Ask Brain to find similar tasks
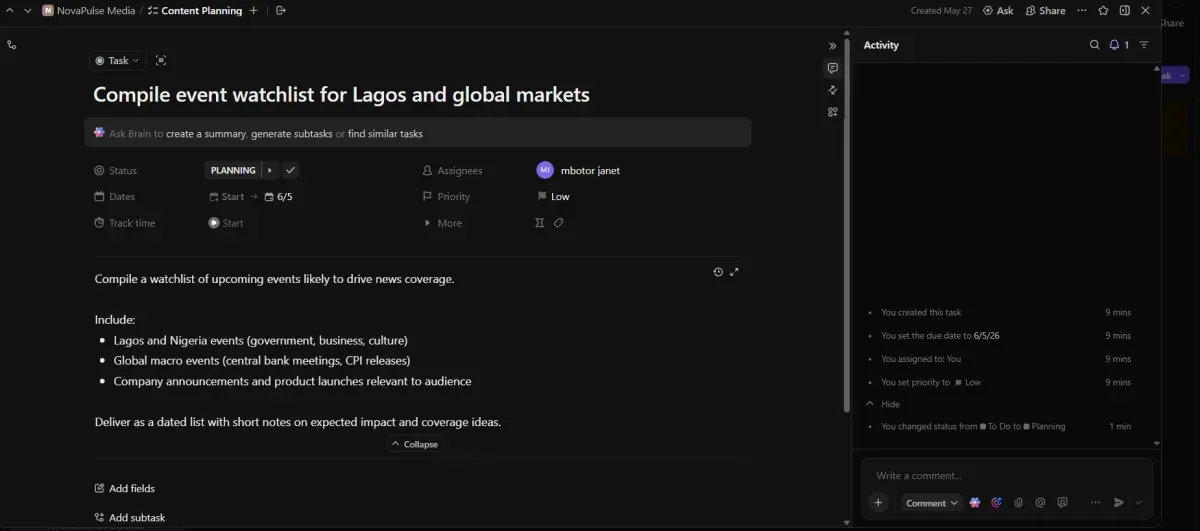Screen dimensions: 1200x531 coord(385,133)
